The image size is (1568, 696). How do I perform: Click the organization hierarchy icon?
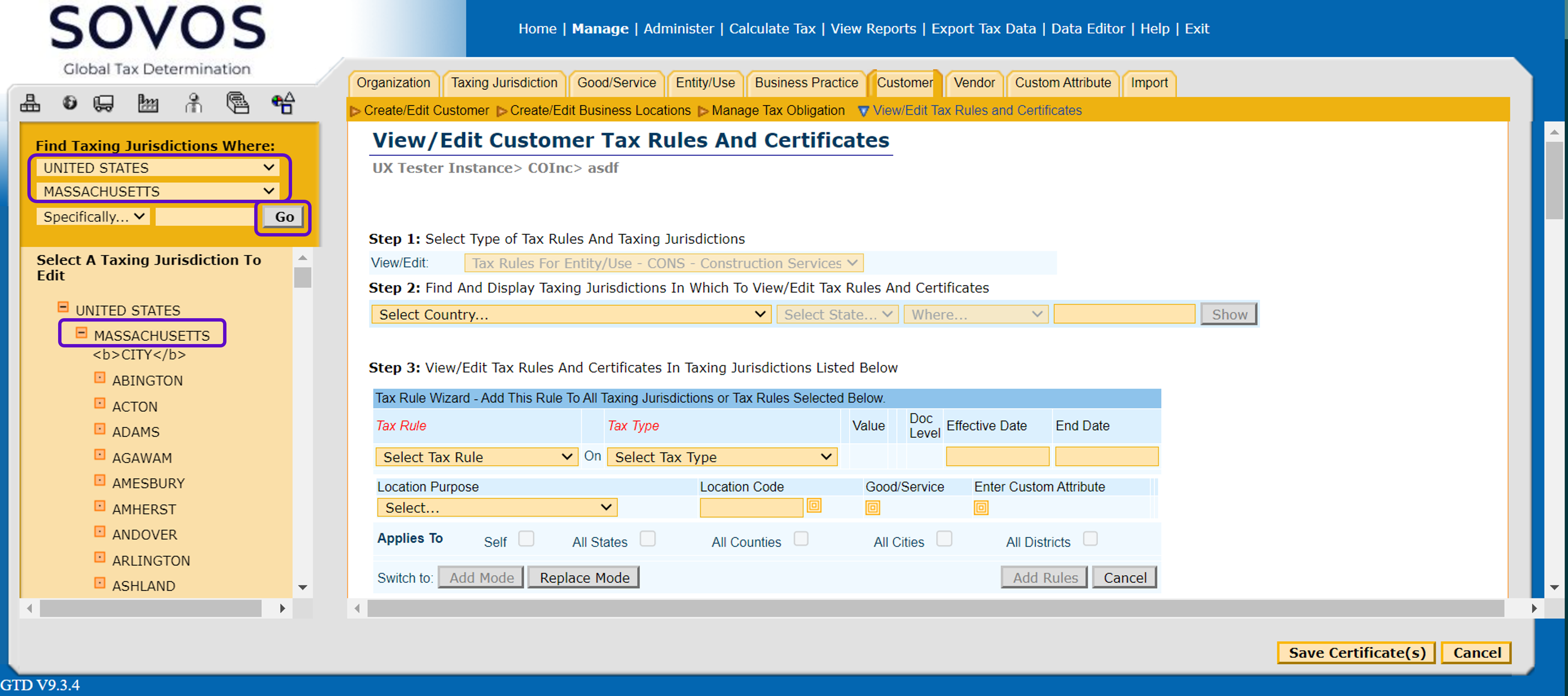coord(30,103)
